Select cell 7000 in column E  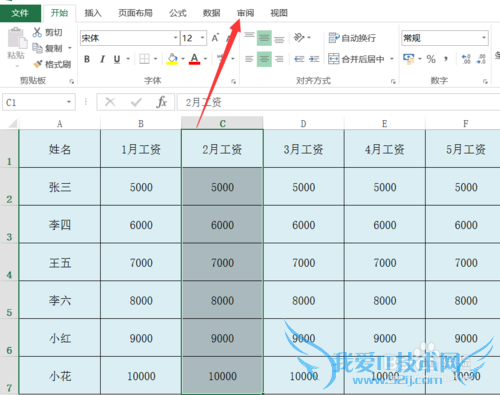(x=385, y=262)
